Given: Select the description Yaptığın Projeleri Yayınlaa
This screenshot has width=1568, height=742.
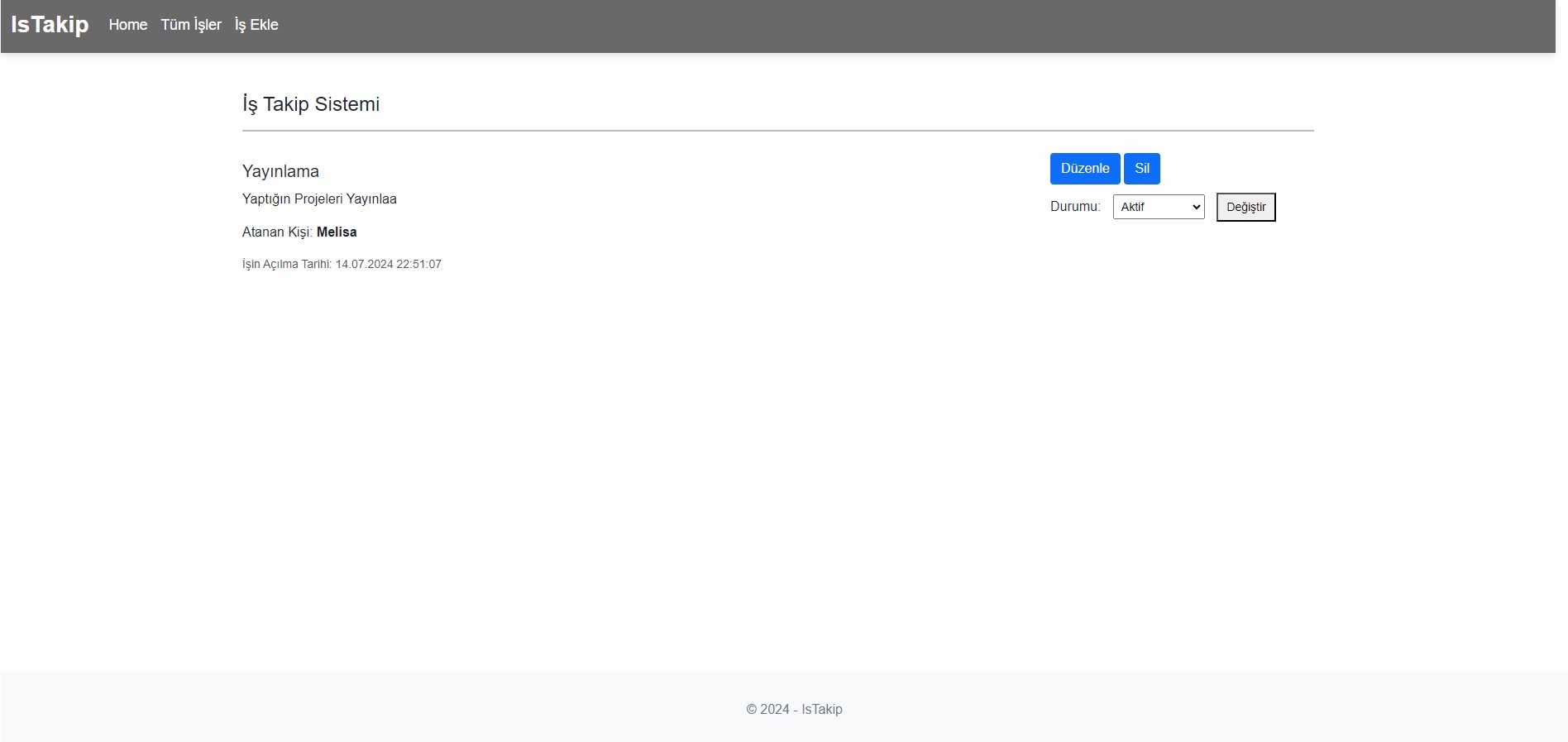Looking at the screenshot, I should click(319, 199).
